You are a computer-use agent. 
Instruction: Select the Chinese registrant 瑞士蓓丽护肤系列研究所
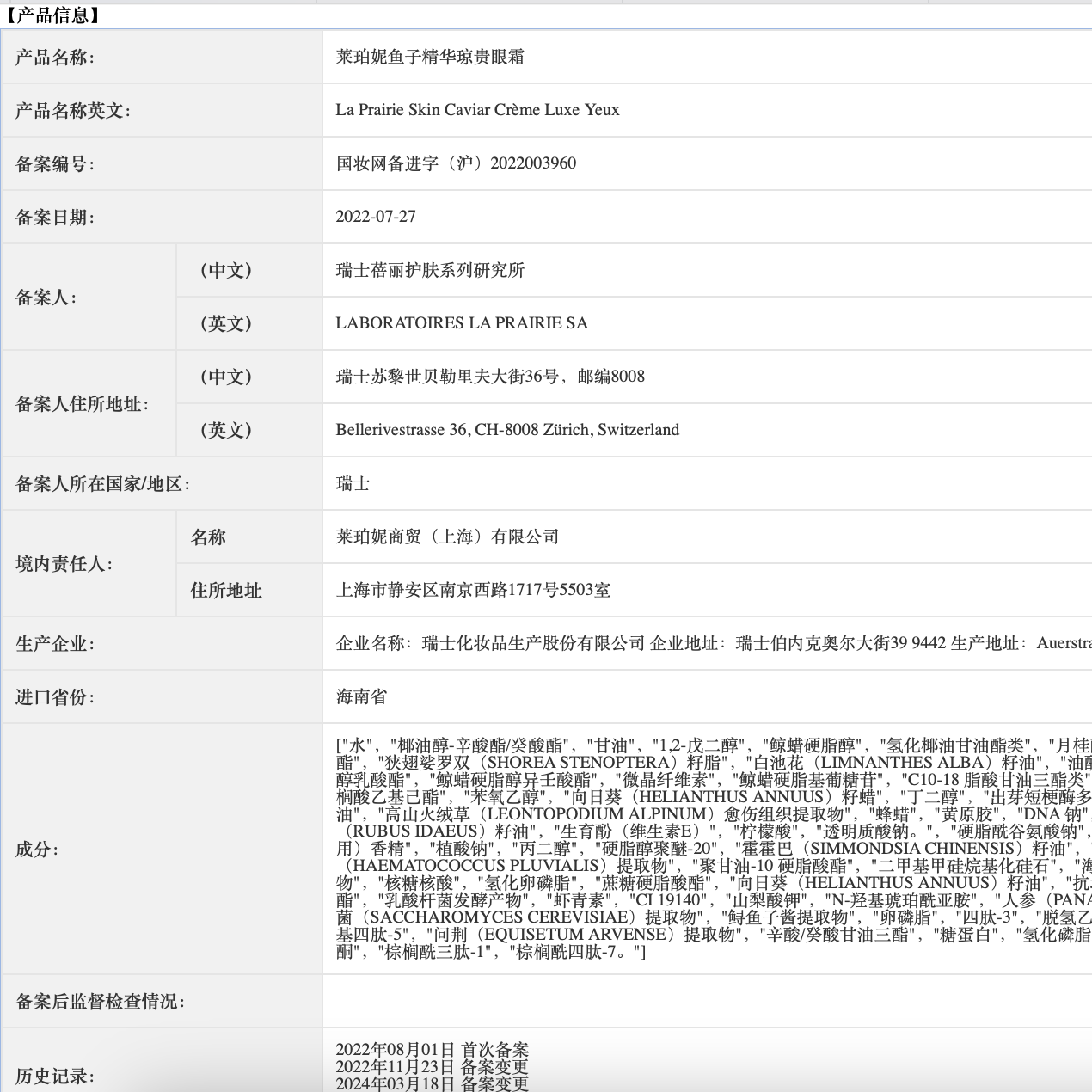coord(430,270)
